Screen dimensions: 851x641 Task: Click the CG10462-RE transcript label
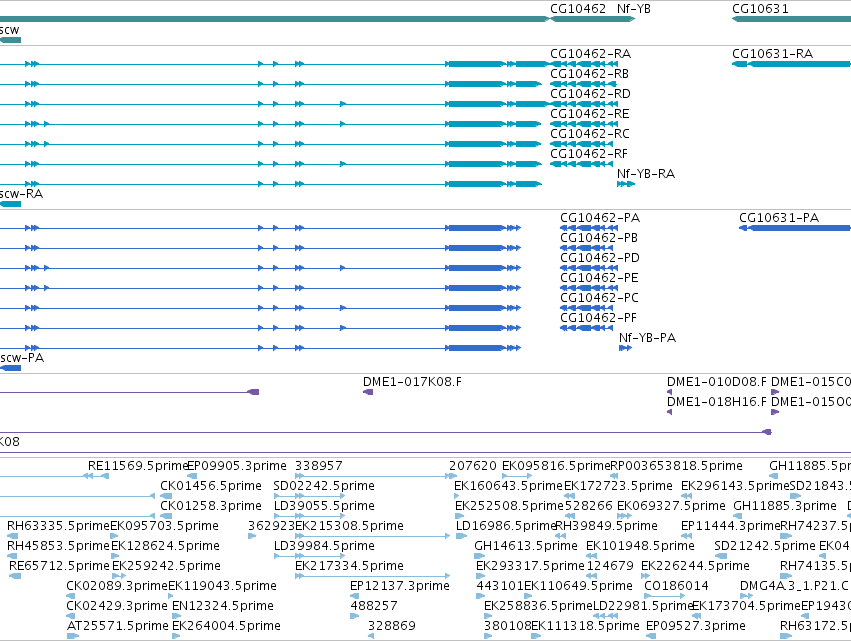[590, 114]
